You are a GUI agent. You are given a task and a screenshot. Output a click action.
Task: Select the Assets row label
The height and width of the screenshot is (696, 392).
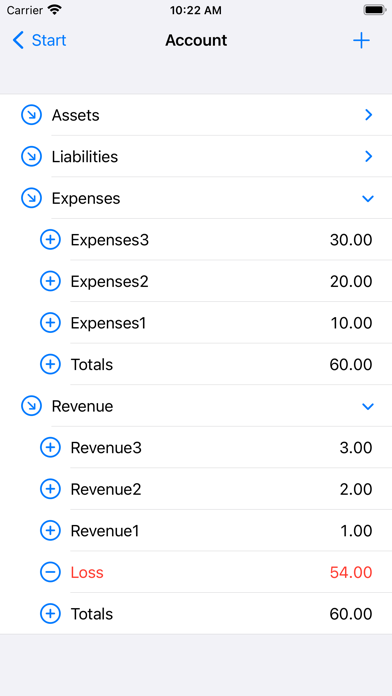point(75,115)
